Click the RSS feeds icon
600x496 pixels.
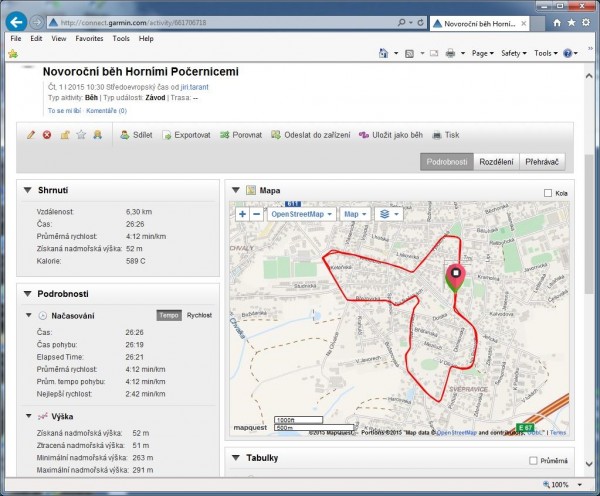[x=409, y=54]
